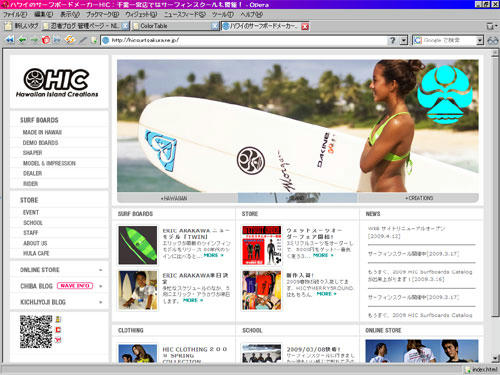Image resolution: width=500 pixels, height=375 pixels.
Task: Click the top small icon beside QR code
Action: [58, 319]
